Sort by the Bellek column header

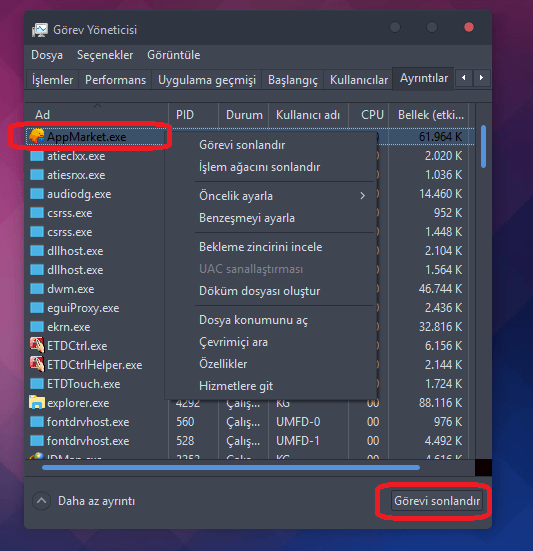[431, 115]
